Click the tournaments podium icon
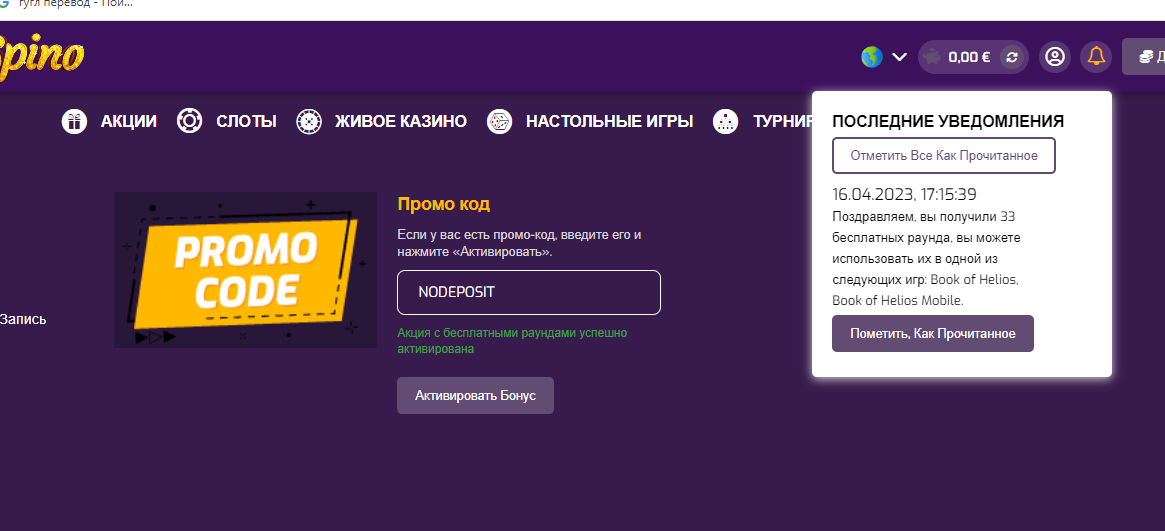Image resolution: width=1165 pixels, height=531 pixels. point(725,121)
